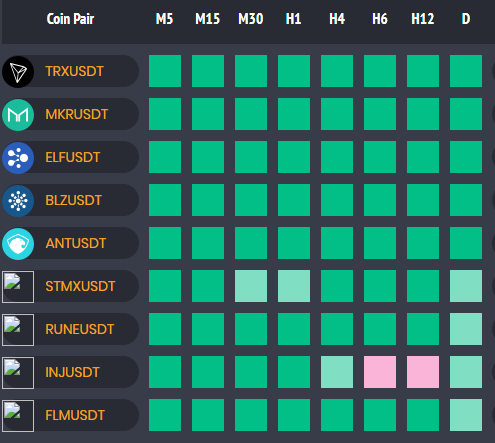Select the H6 timeframe column header
495x443 pixels.
[x=380, y=19]
